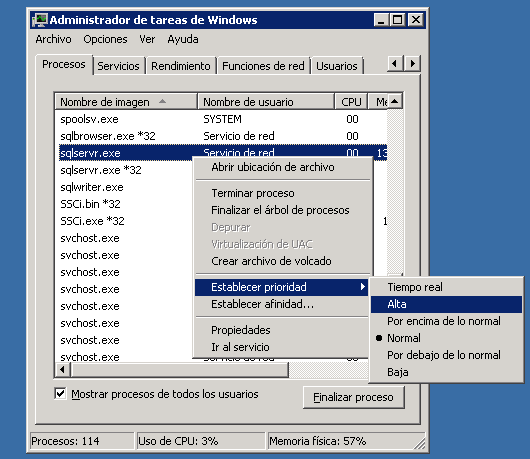530x459 pixels.
Task: Select the SSCi.bin *32 process
Action: click(125, 204)
